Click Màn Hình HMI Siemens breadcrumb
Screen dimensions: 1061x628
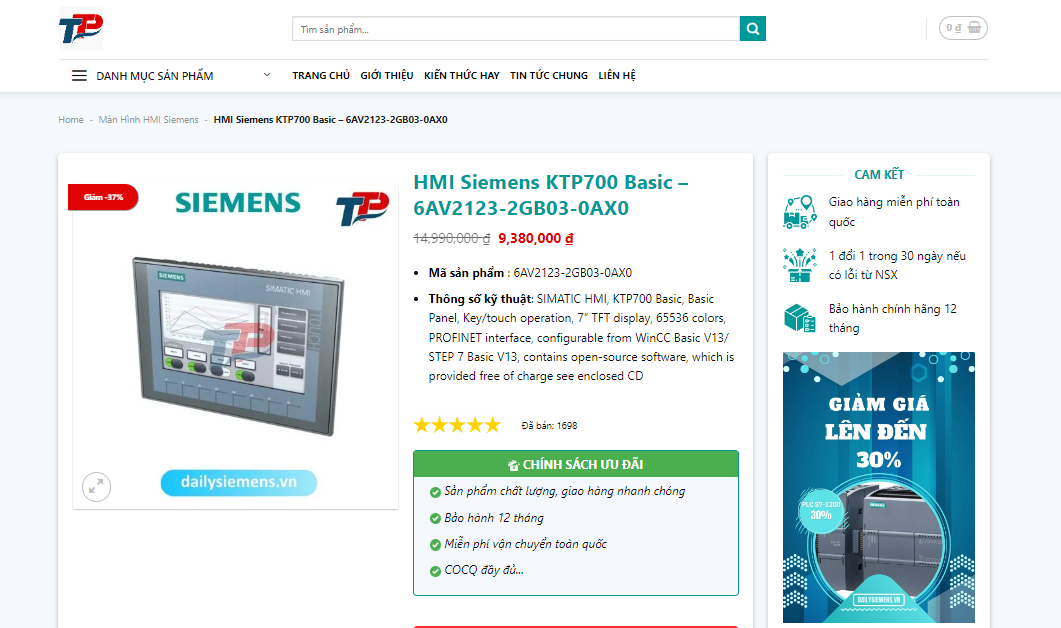click(x=149, y=120)
